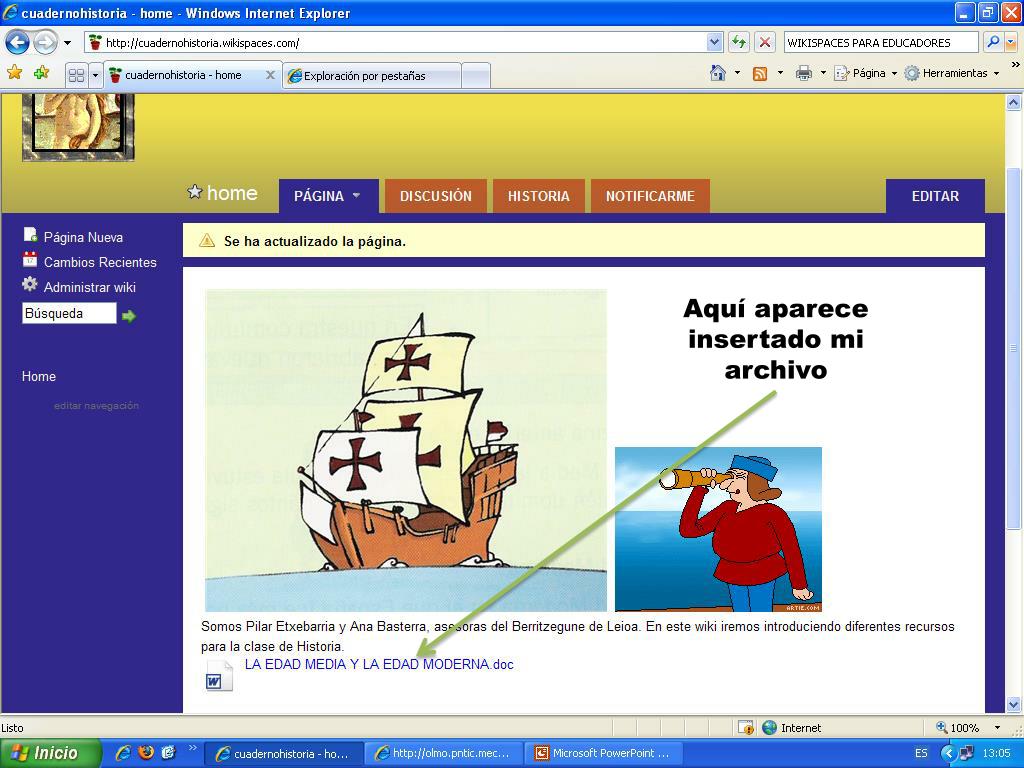Viewport: 1024px width, 768px height.
Task: Click the Internet security zone indicator
Action: click(x=792, y=728)
